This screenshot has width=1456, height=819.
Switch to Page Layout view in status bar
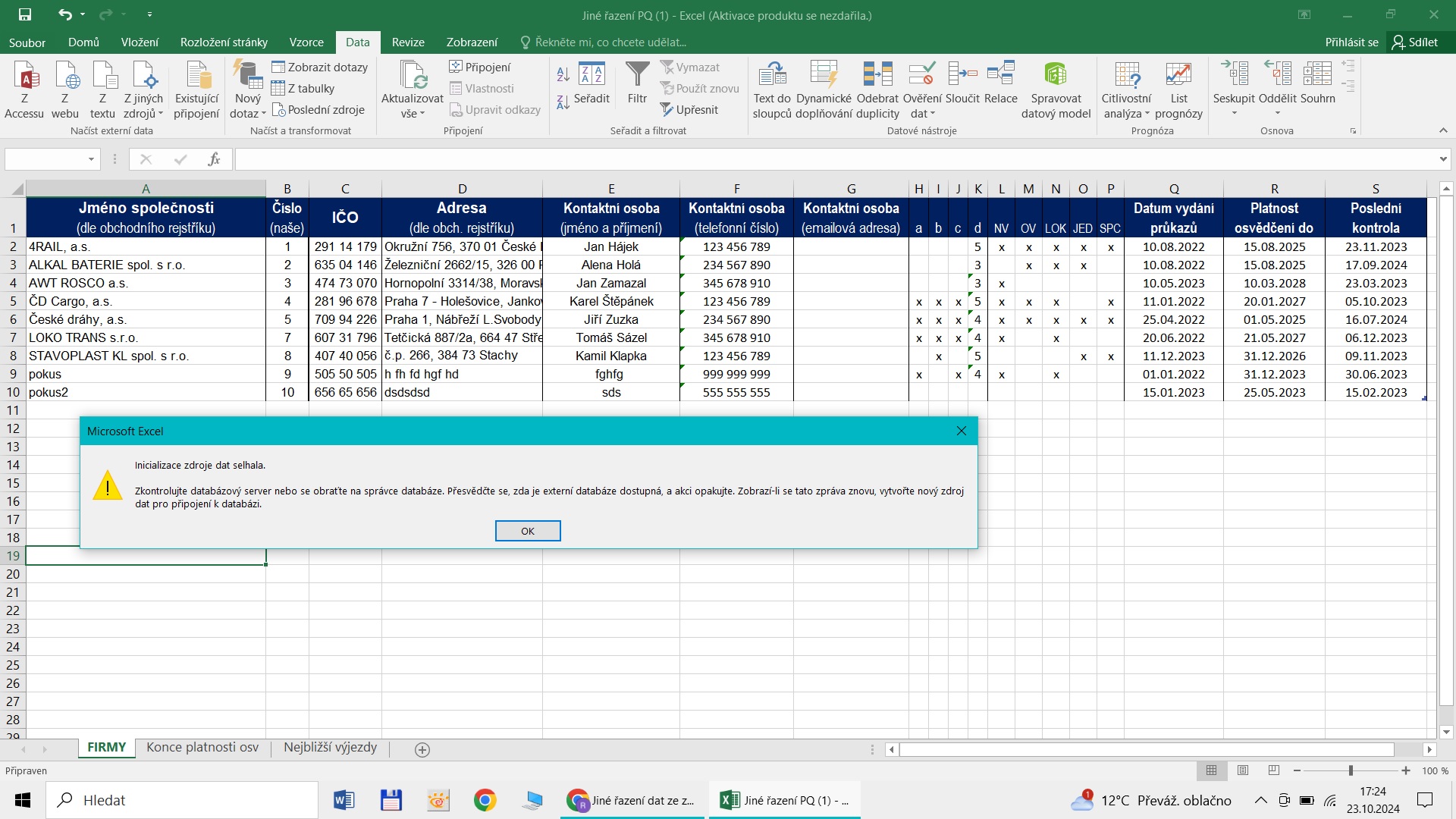[x=1243, y=770]
